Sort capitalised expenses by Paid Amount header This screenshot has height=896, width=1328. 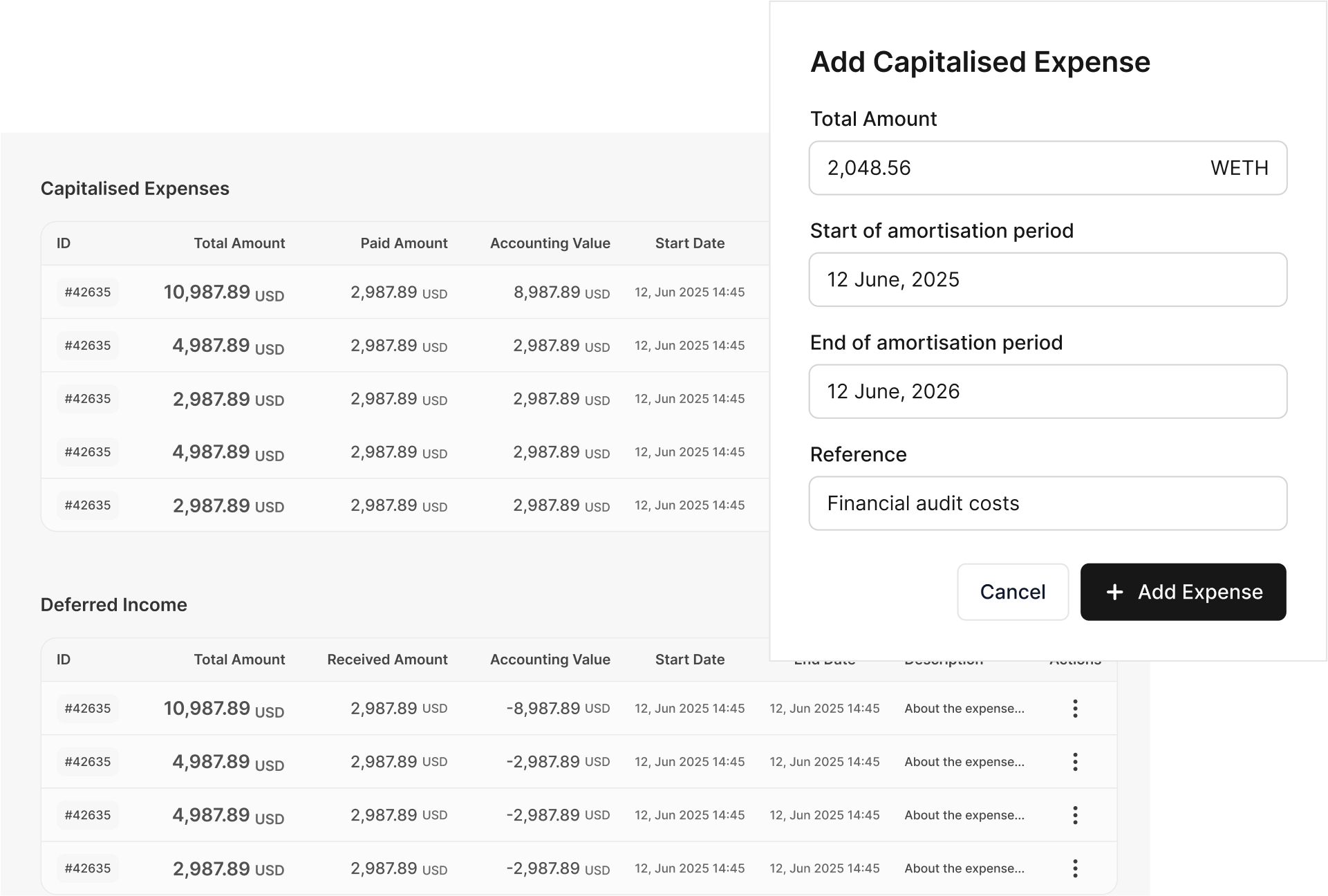pyautogui.click(x=404, y=243)
